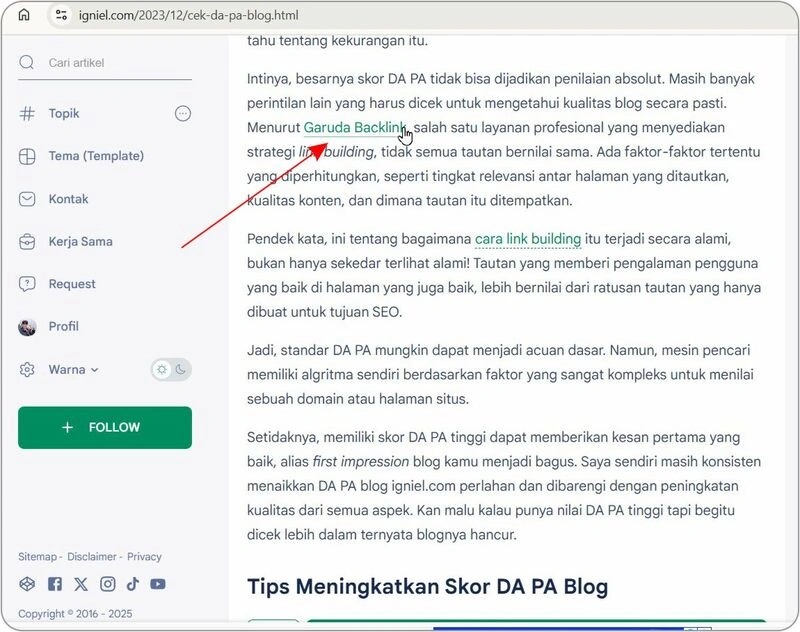Open the Topik menu item

64,113
